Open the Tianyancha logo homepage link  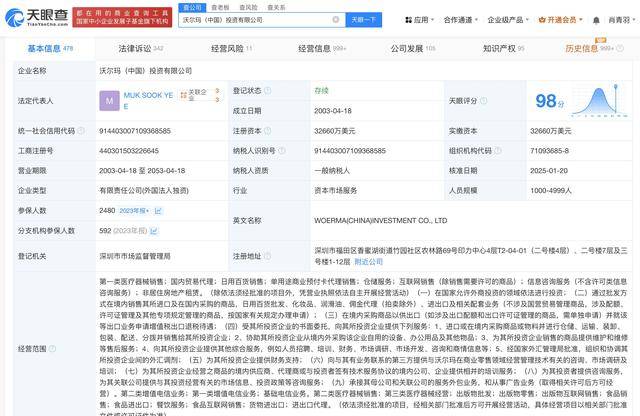tap(37, 17)
